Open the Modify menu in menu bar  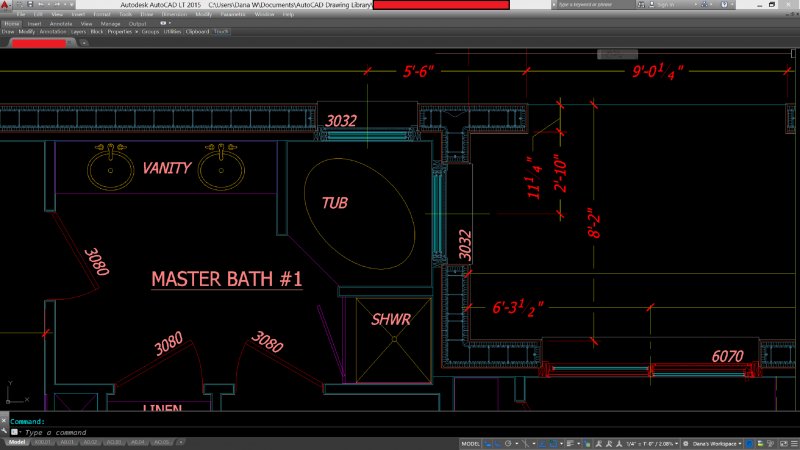(203, 15)
